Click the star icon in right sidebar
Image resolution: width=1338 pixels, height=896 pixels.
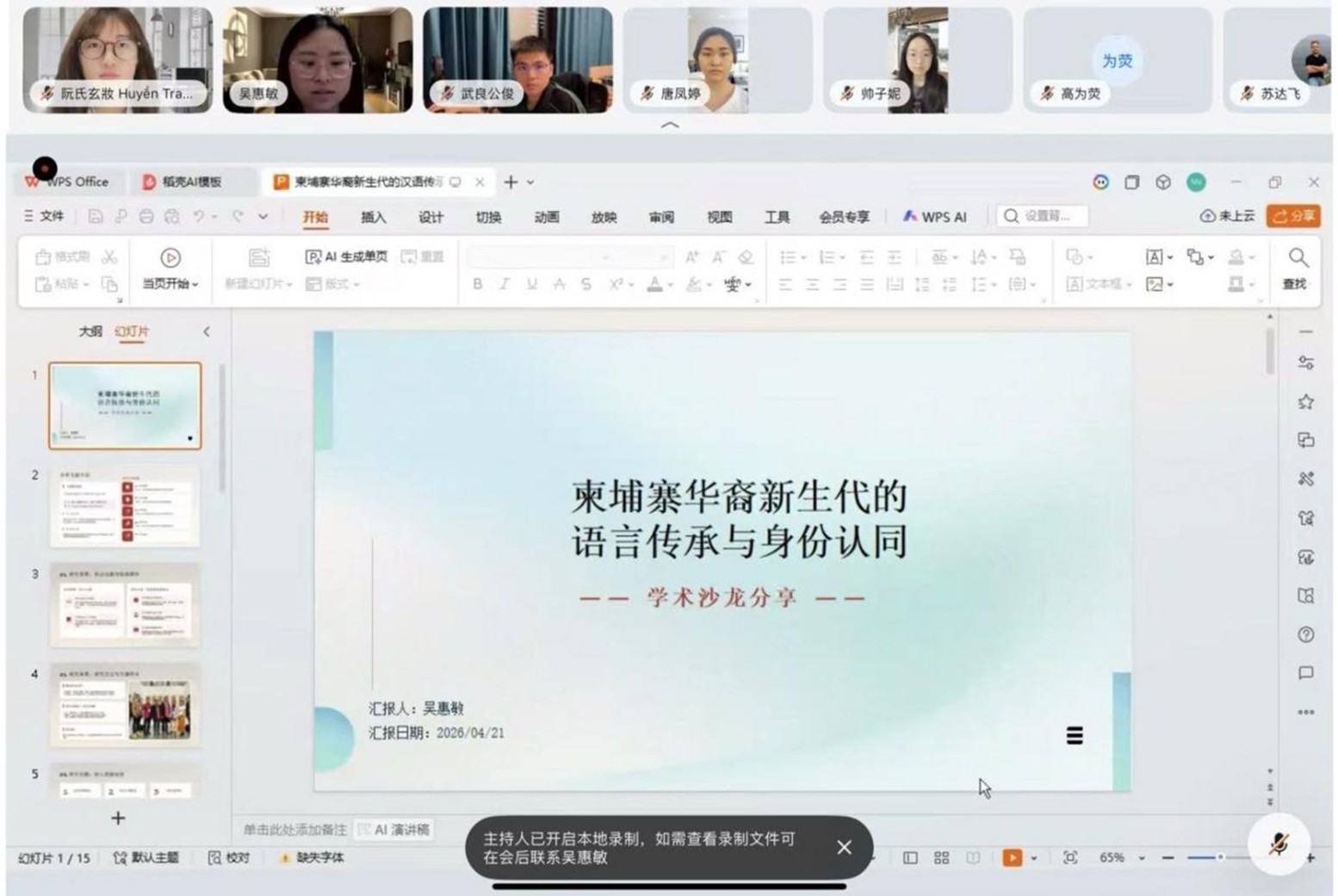(1305, 402)
